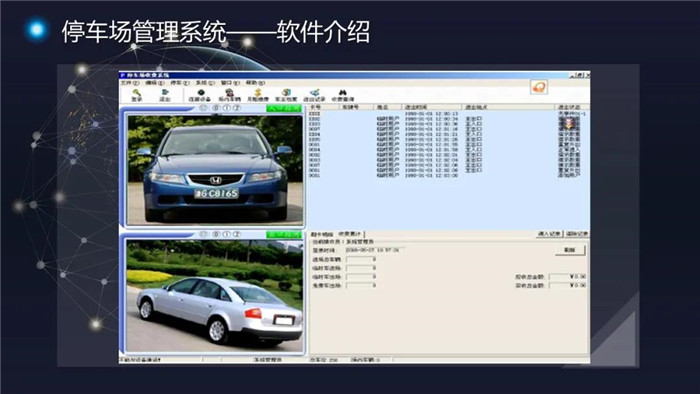The image size is (700, 394).
Task: Click the 收费查询 binoculars icon
Action: coord(342,95)
